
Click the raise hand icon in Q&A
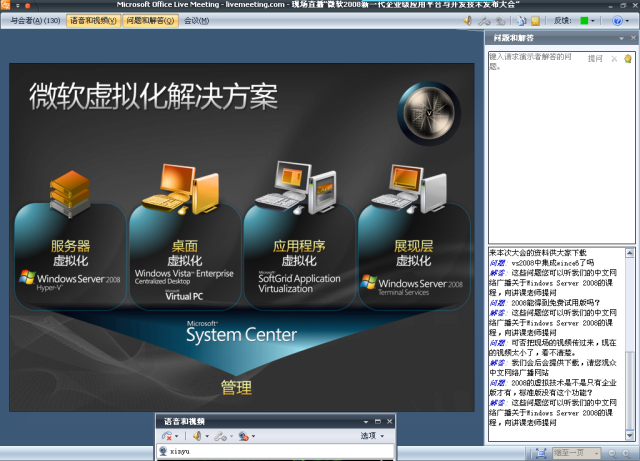627,59
